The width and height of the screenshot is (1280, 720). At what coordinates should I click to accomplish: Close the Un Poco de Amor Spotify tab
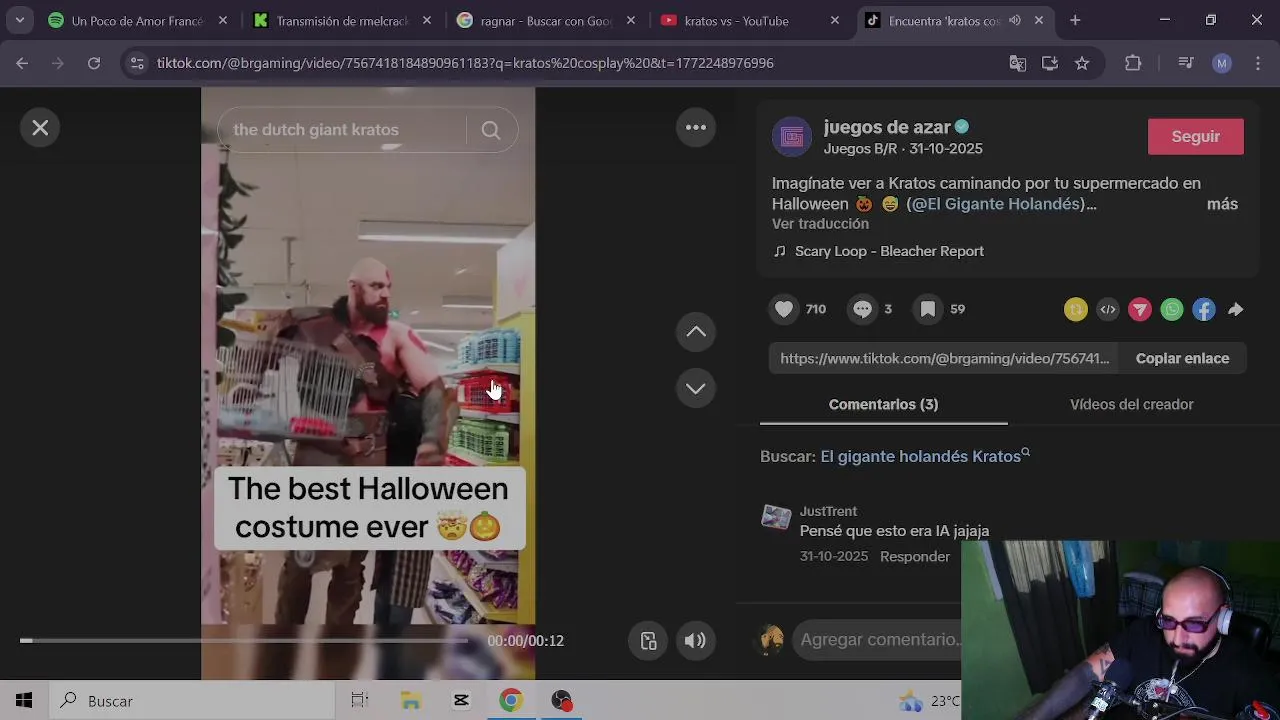pos(223,20)
